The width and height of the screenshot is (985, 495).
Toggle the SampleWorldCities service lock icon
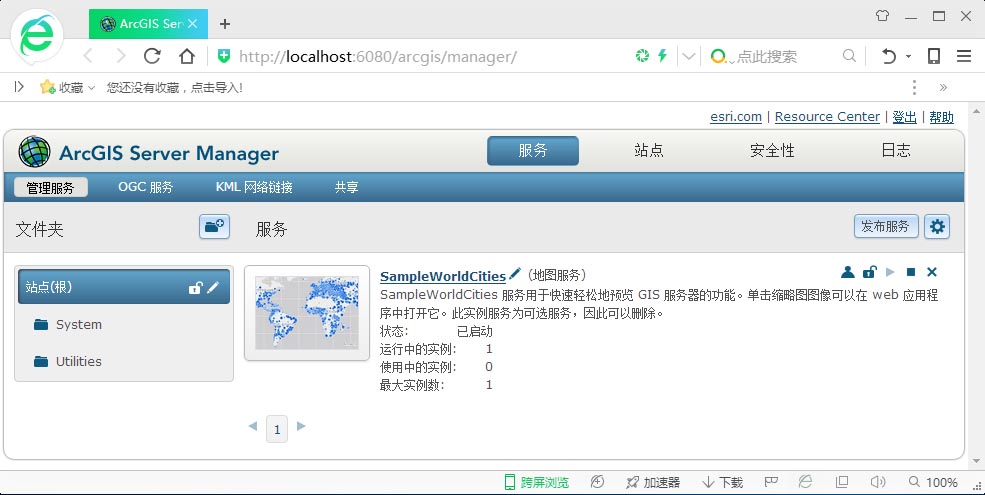point(869,272)
